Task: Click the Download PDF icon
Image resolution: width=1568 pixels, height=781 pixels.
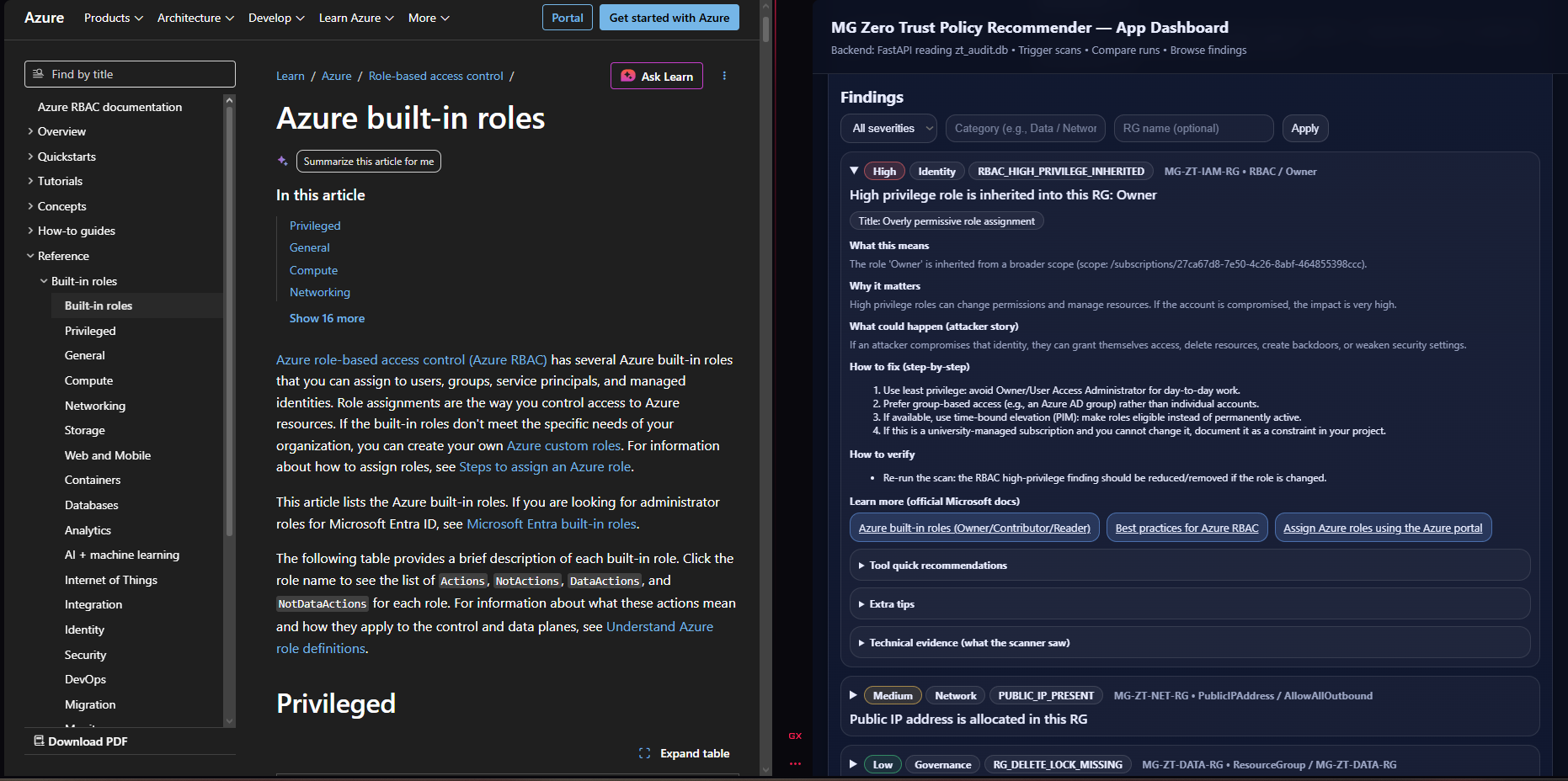Action: pos(39,741)
